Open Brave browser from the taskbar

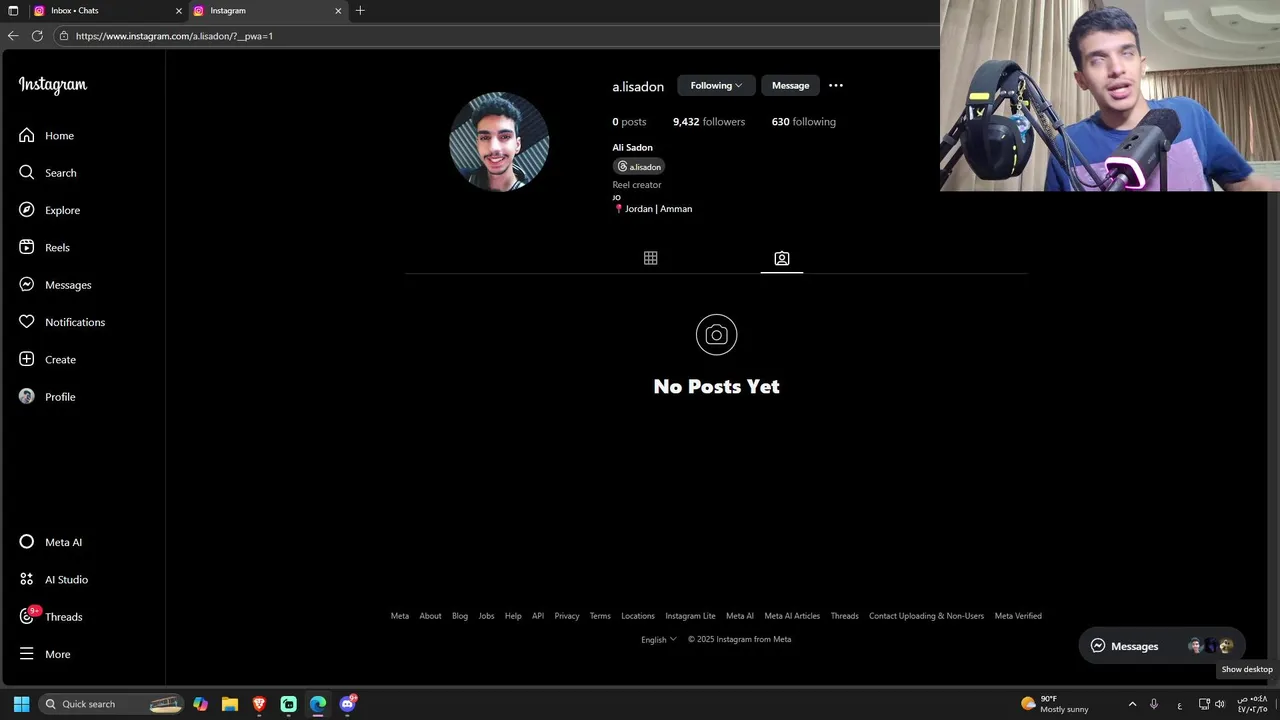[259, 704]
